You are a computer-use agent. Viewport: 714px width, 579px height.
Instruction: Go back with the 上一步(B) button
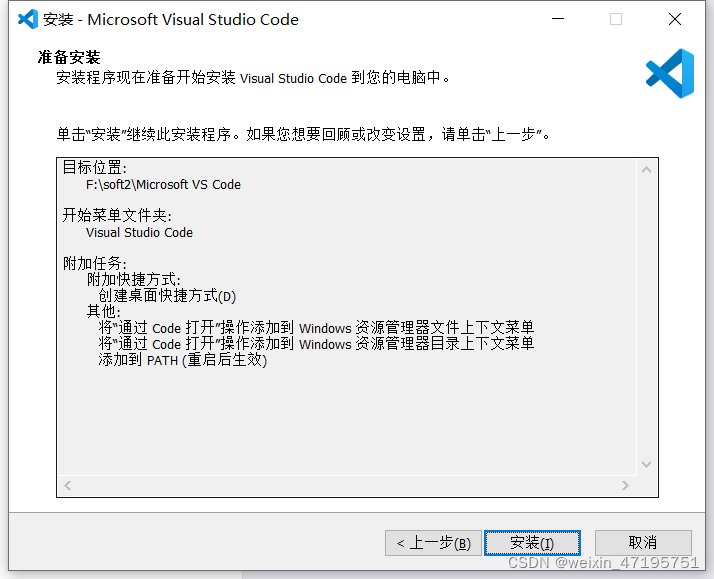coord(433,543)
